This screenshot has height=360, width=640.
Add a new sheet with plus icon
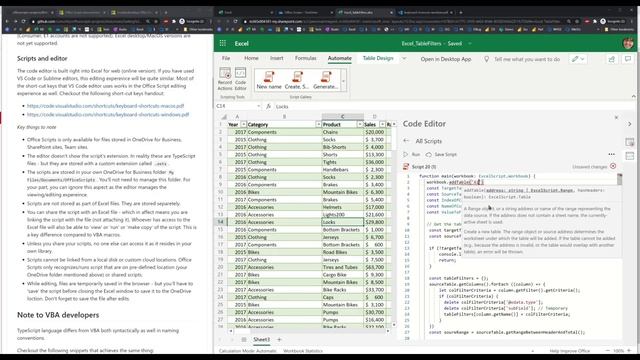pos(279,339)
